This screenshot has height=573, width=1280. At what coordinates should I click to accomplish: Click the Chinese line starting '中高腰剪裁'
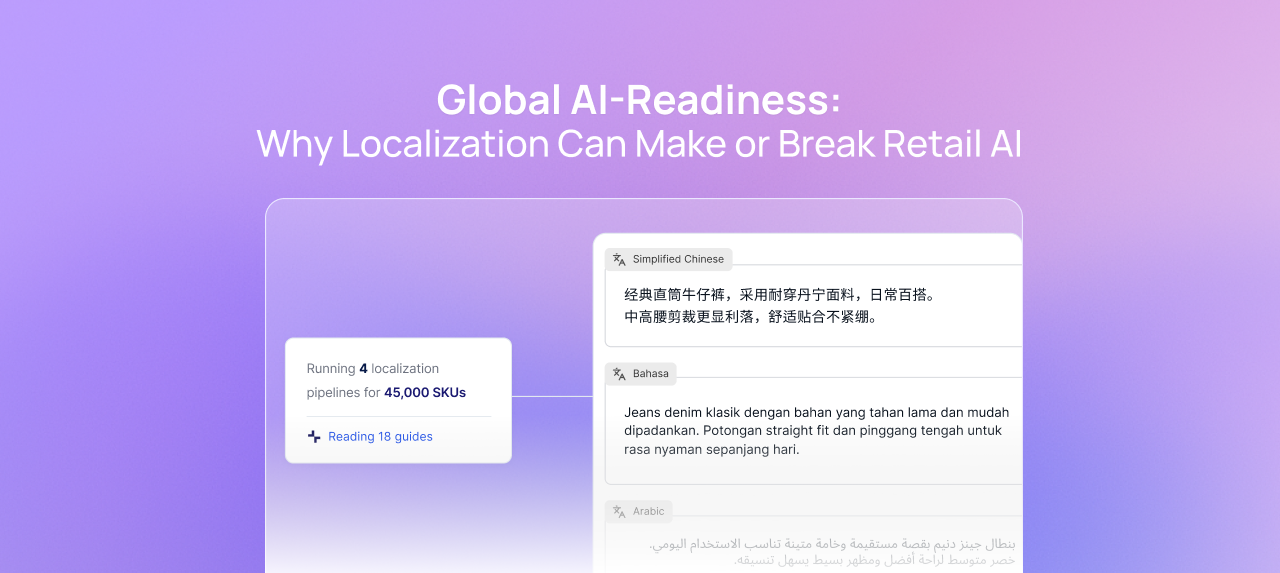tap(751, 317)
